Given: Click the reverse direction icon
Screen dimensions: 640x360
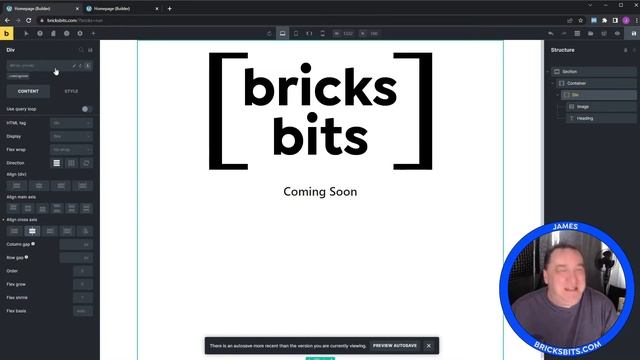Looking at the screenshot, I should pyautogui.click(x=86, y=163).
